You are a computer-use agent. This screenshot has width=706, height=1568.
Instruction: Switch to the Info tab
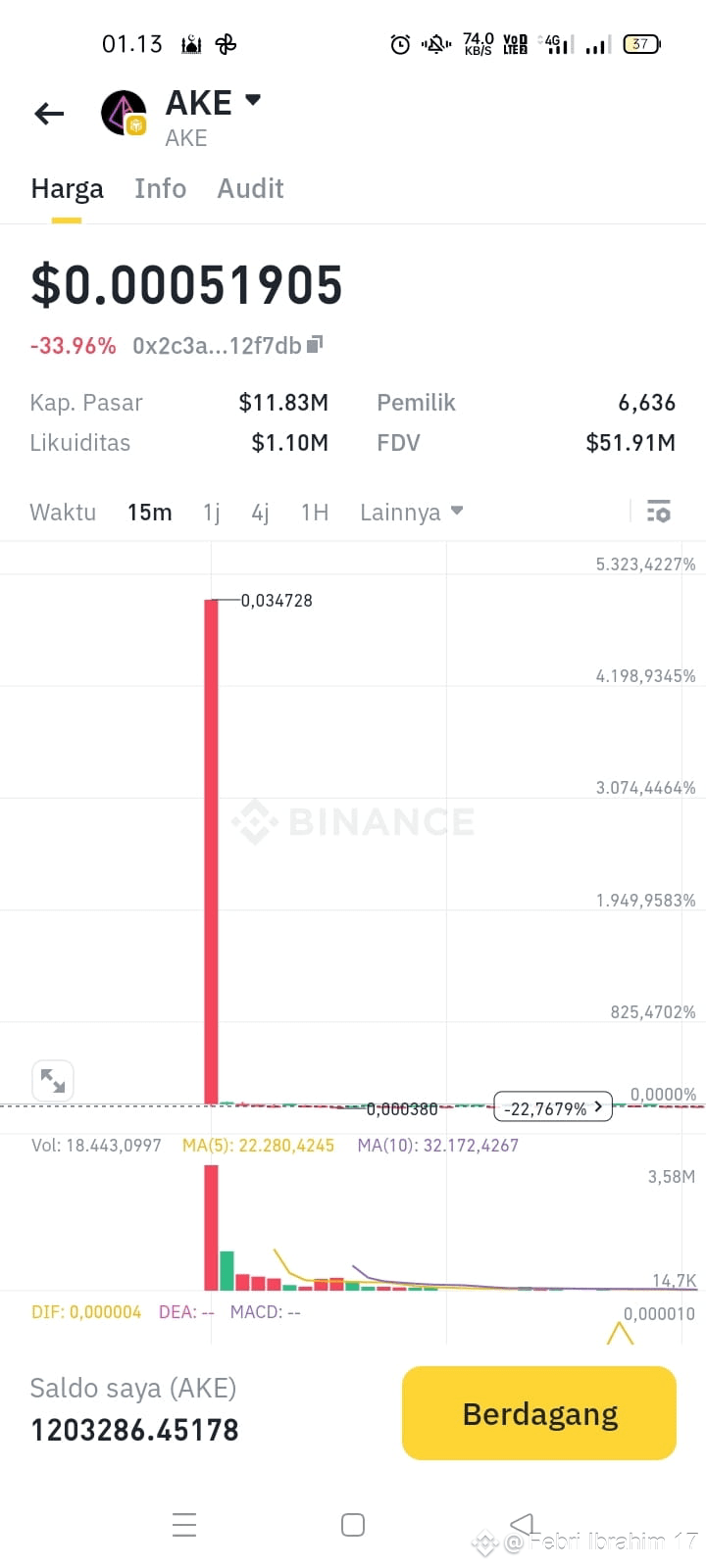pyautogui.click(x=160, y=188)
